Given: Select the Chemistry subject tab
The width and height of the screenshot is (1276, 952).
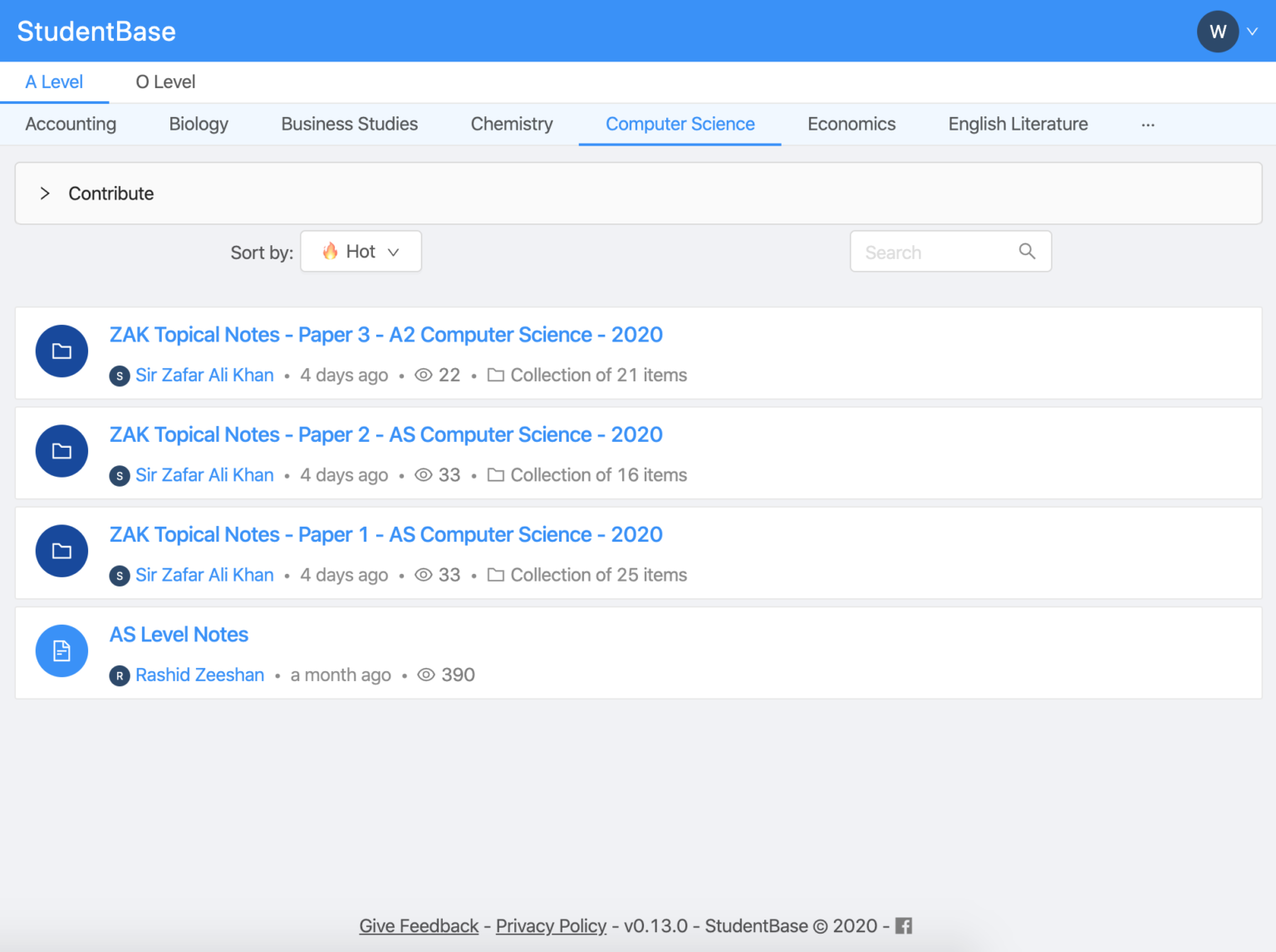Looking at the screenshot, I should point(512,125).
